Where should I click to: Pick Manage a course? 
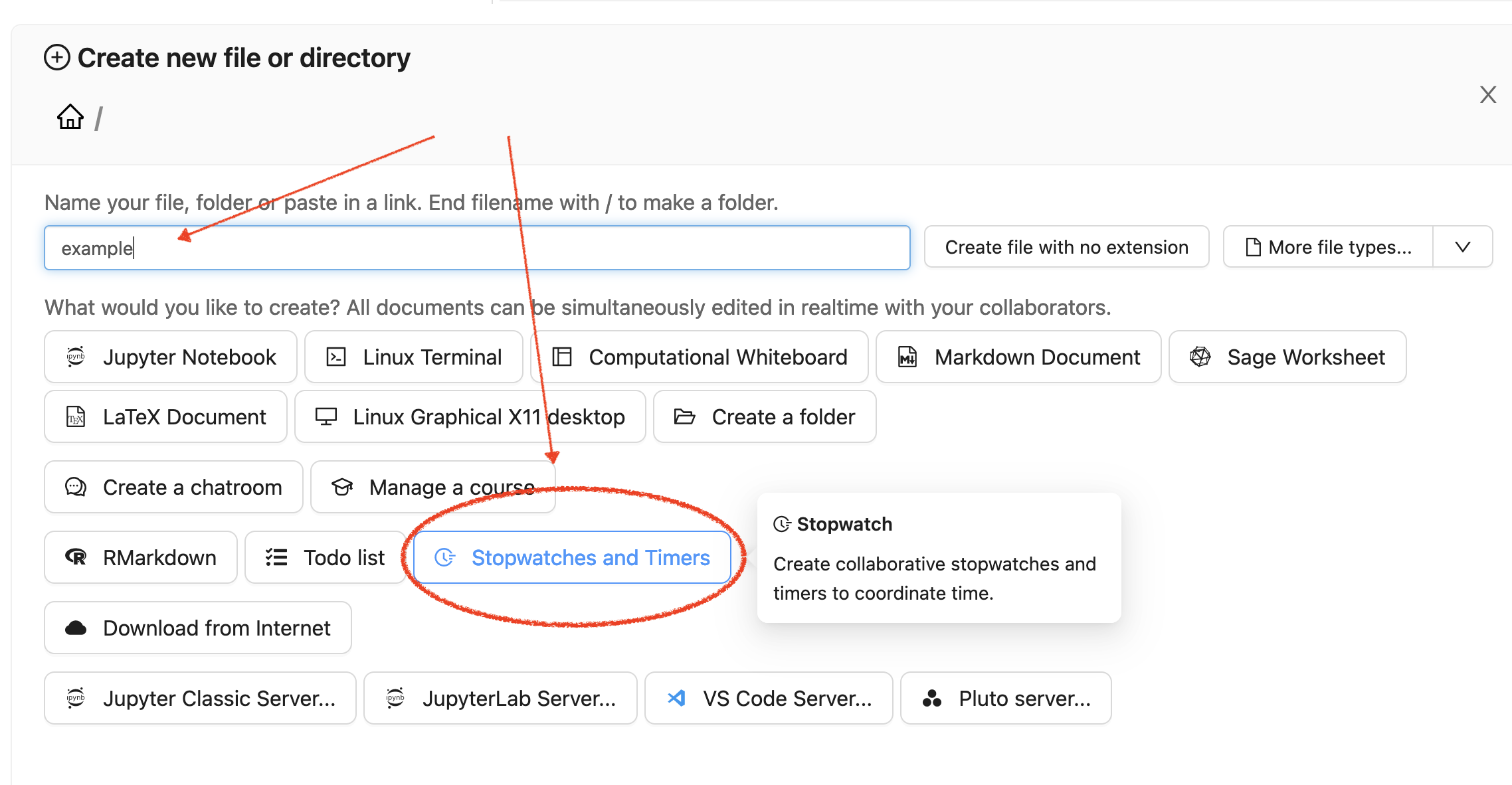[432, 487]
